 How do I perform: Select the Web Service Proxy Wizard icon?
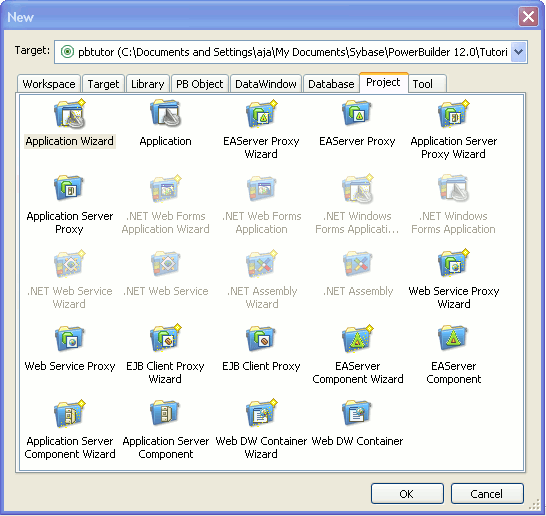click(x=453, y=263)
